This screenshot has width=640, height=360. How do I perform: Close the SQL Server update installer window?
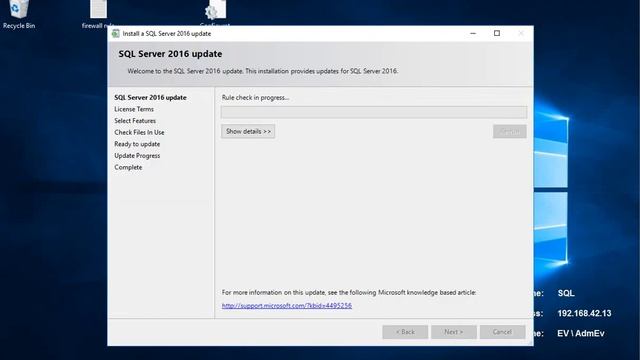(x=521, y=33)
